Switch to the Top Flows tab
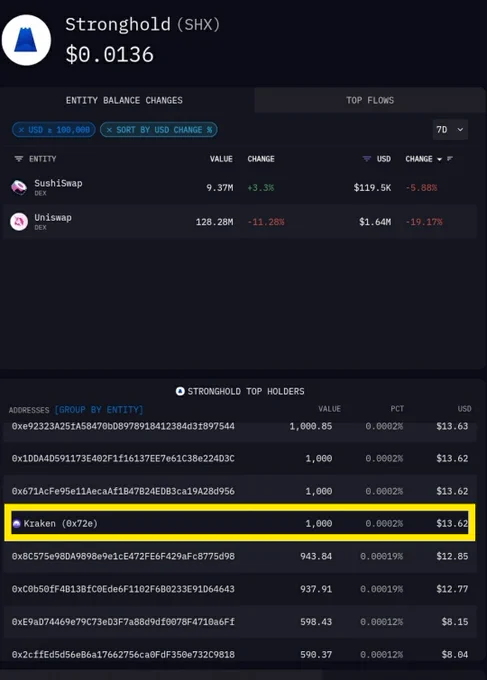The height and width of the screenshot is (680, 487). point(370,100)
